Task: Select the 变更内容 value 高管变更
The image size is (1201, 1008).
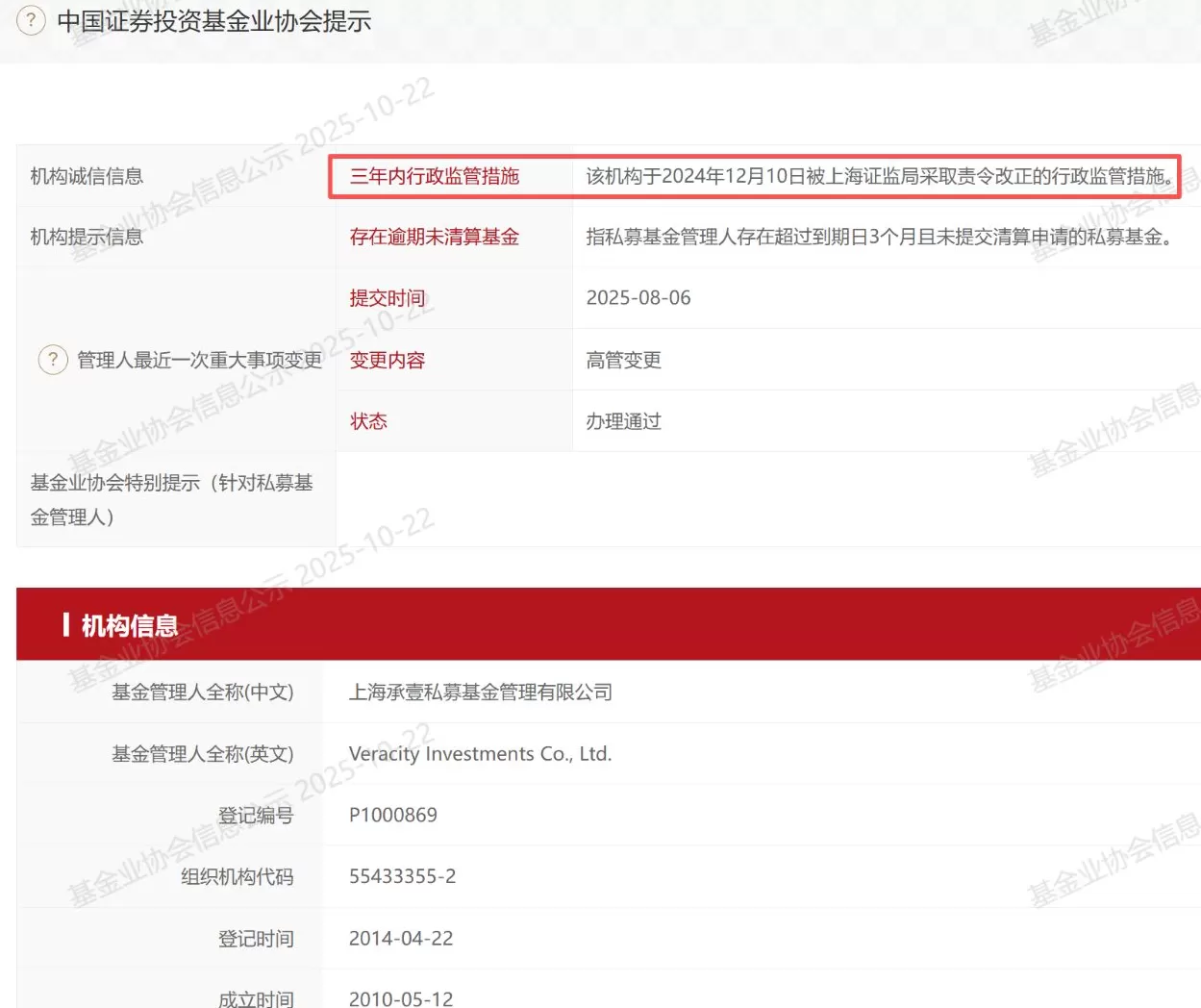Action: 623,360
